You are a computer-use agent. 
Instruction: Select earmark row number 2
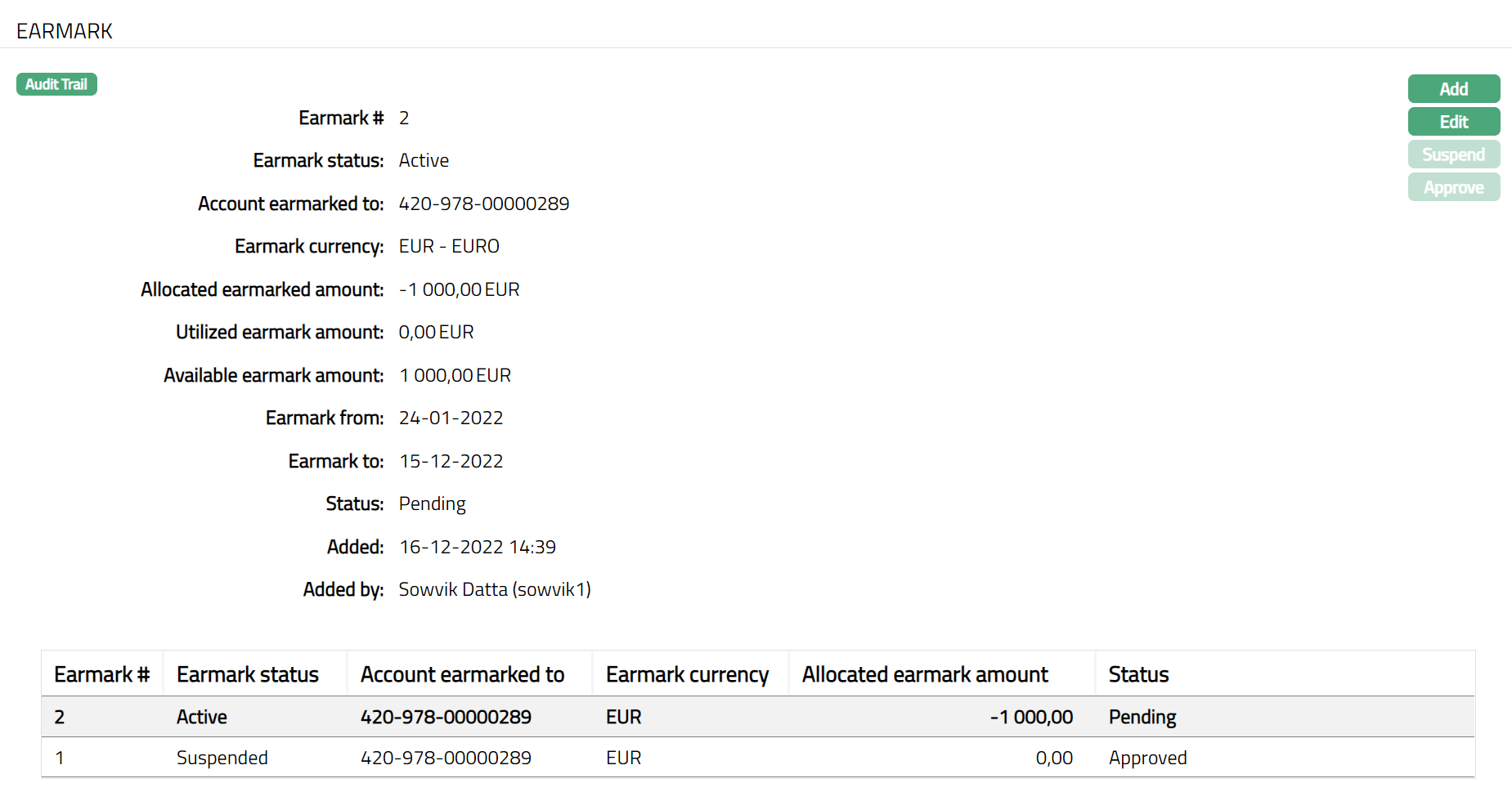coord(60,717)
